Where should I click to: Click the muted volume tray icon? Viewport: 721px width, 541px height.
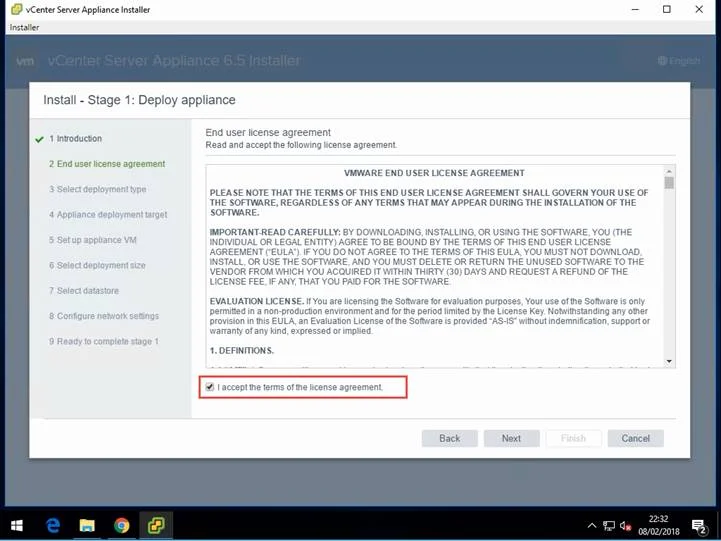(x=625, y=525)
